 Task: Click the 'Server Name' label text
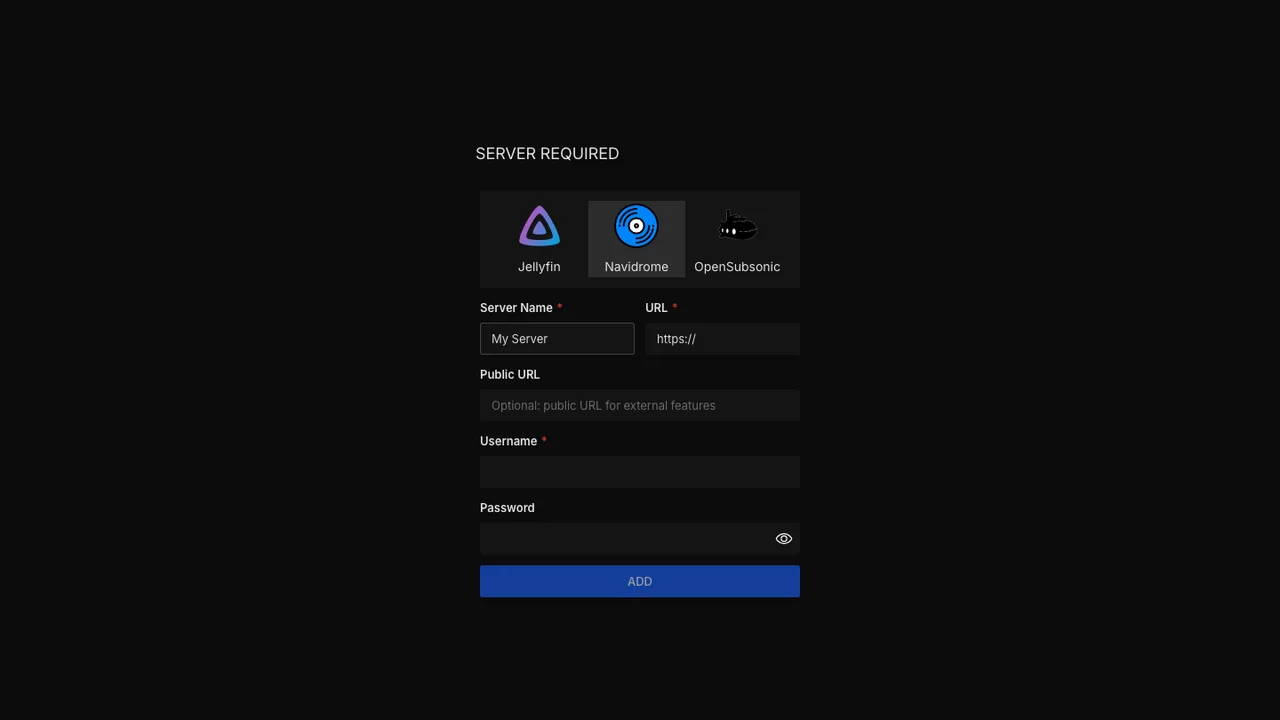pyautogui.click(x=516, y=308)
